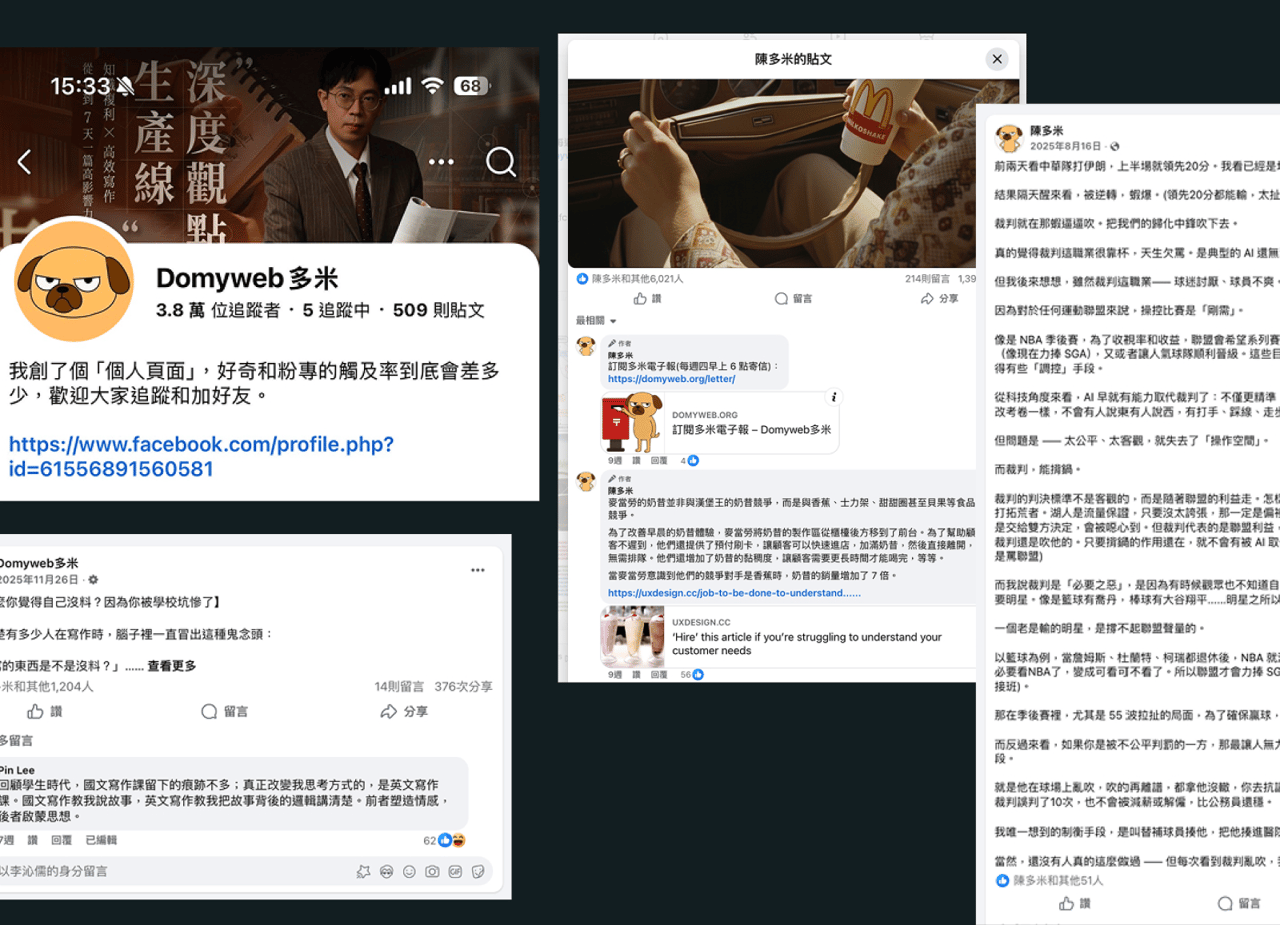Click 回覆 under the newsletter comment

tap(659, 461)
